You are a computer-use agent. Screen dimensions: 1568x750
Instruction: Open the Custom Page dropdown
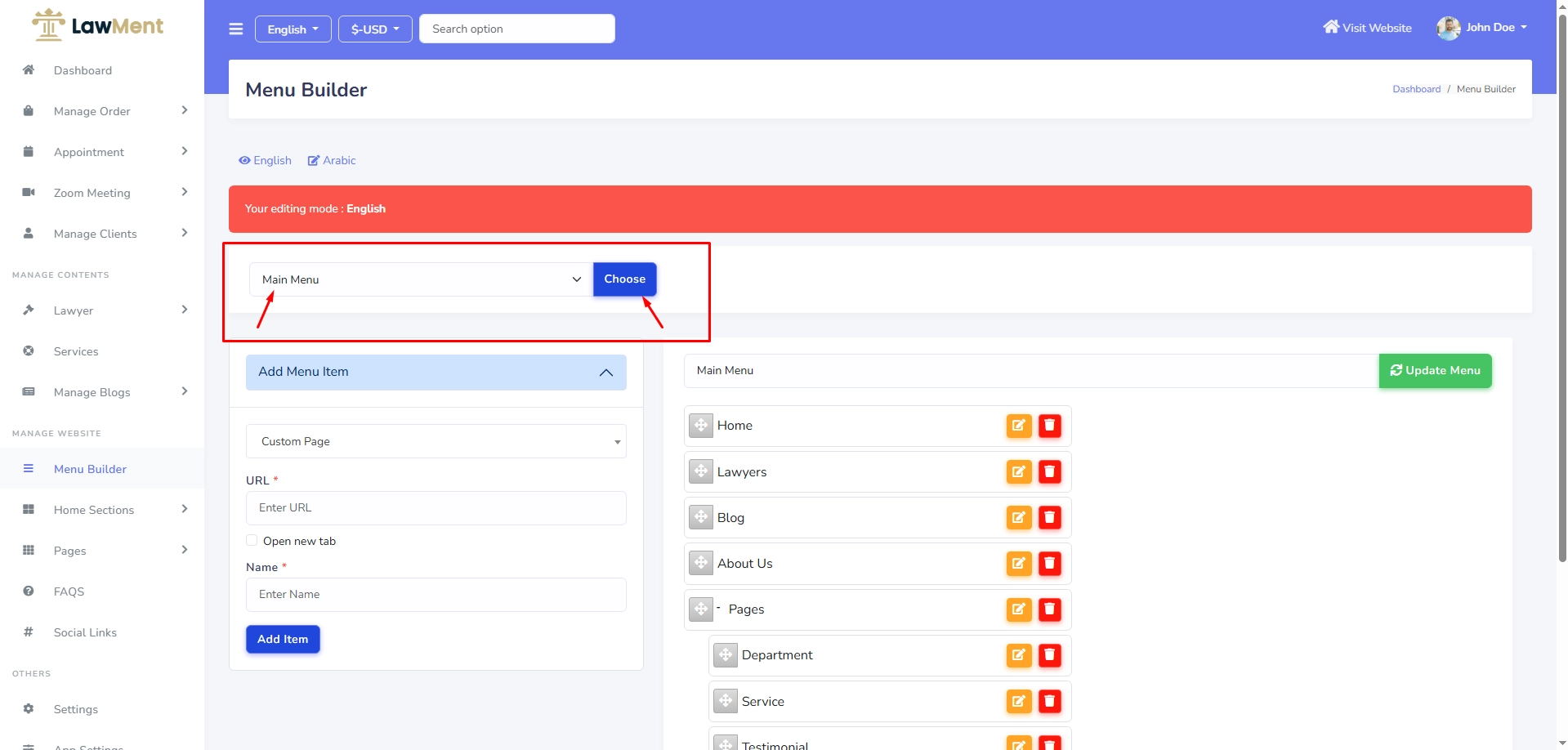tap(436, 441)
